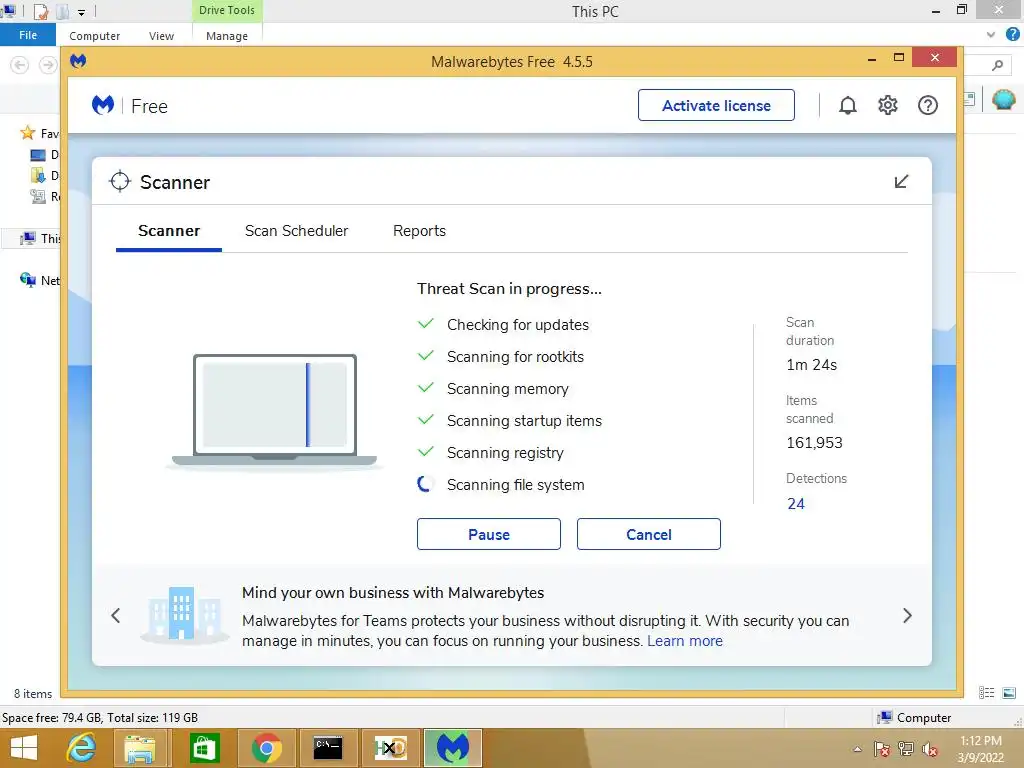1024x768 pixels.
Task: Open Command Prompt taskbar icon
Action: pos(328,748)
